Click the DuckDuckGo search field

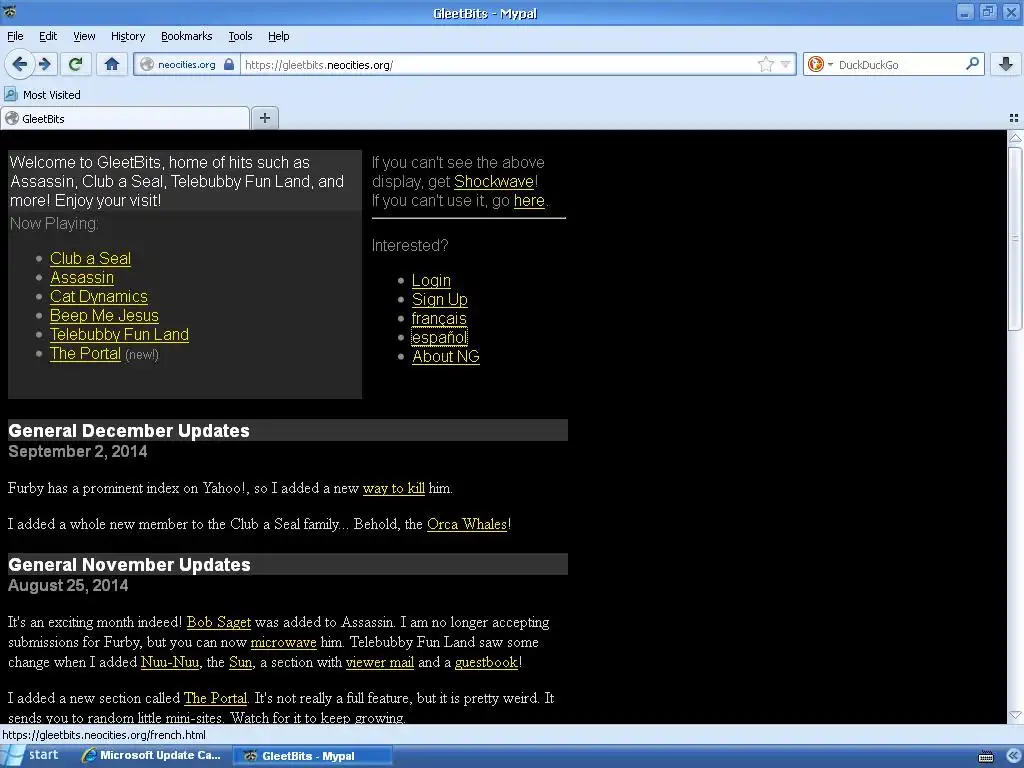pyautogui.click(x=900, y=64)
